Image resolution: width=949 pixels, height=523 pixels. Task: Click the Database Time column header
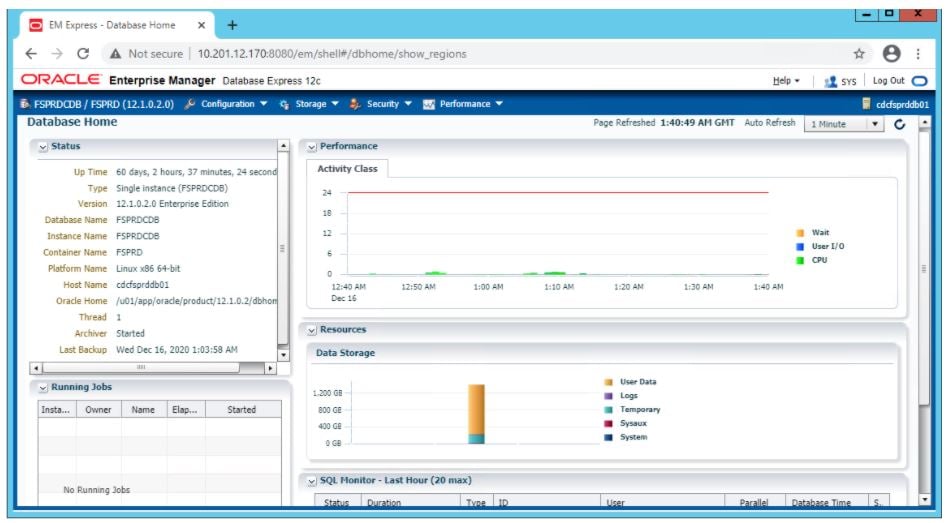827,502
